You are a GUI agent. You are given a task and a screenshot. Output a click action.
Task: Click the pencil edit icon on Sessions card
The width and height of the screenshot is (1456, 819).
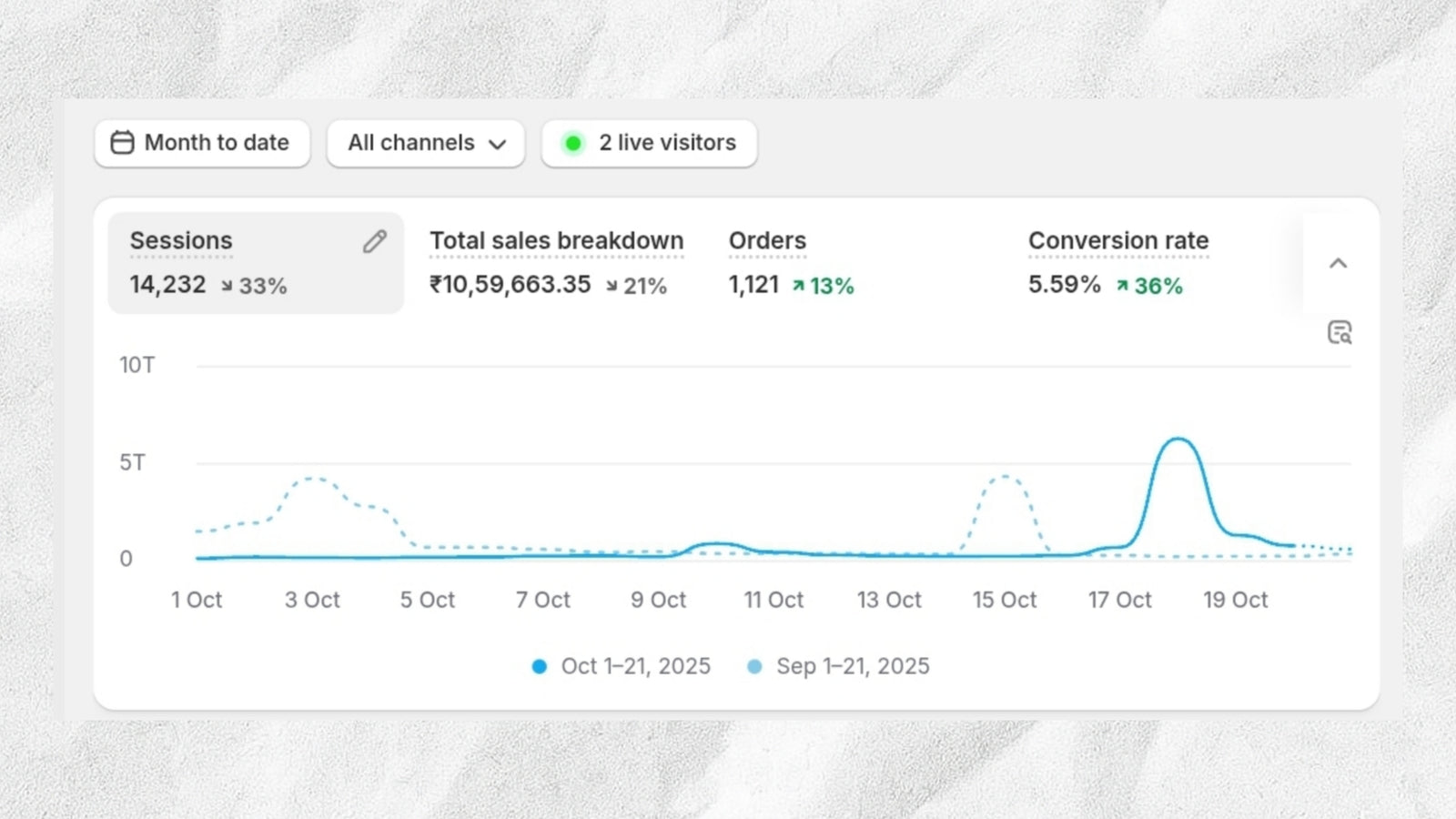[374, 241]
